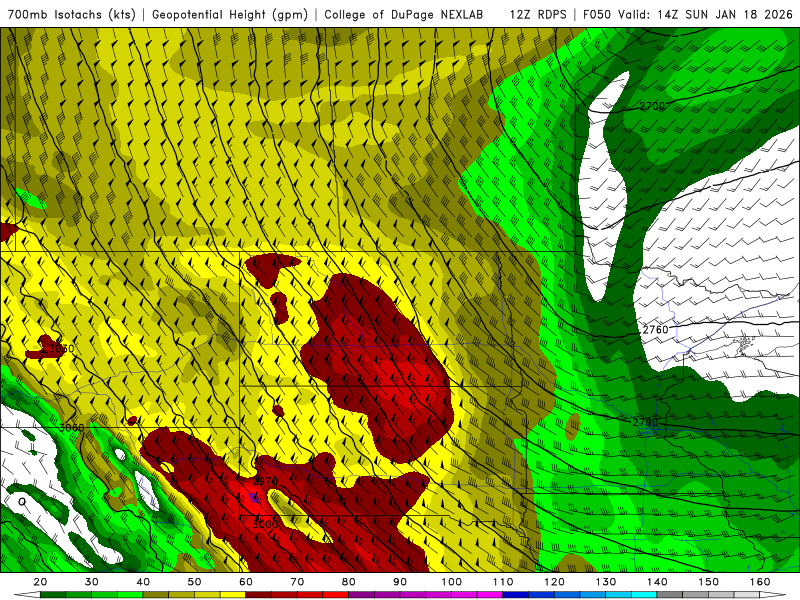Click the legend value 100
800x600 pixels.
[452, 582]
